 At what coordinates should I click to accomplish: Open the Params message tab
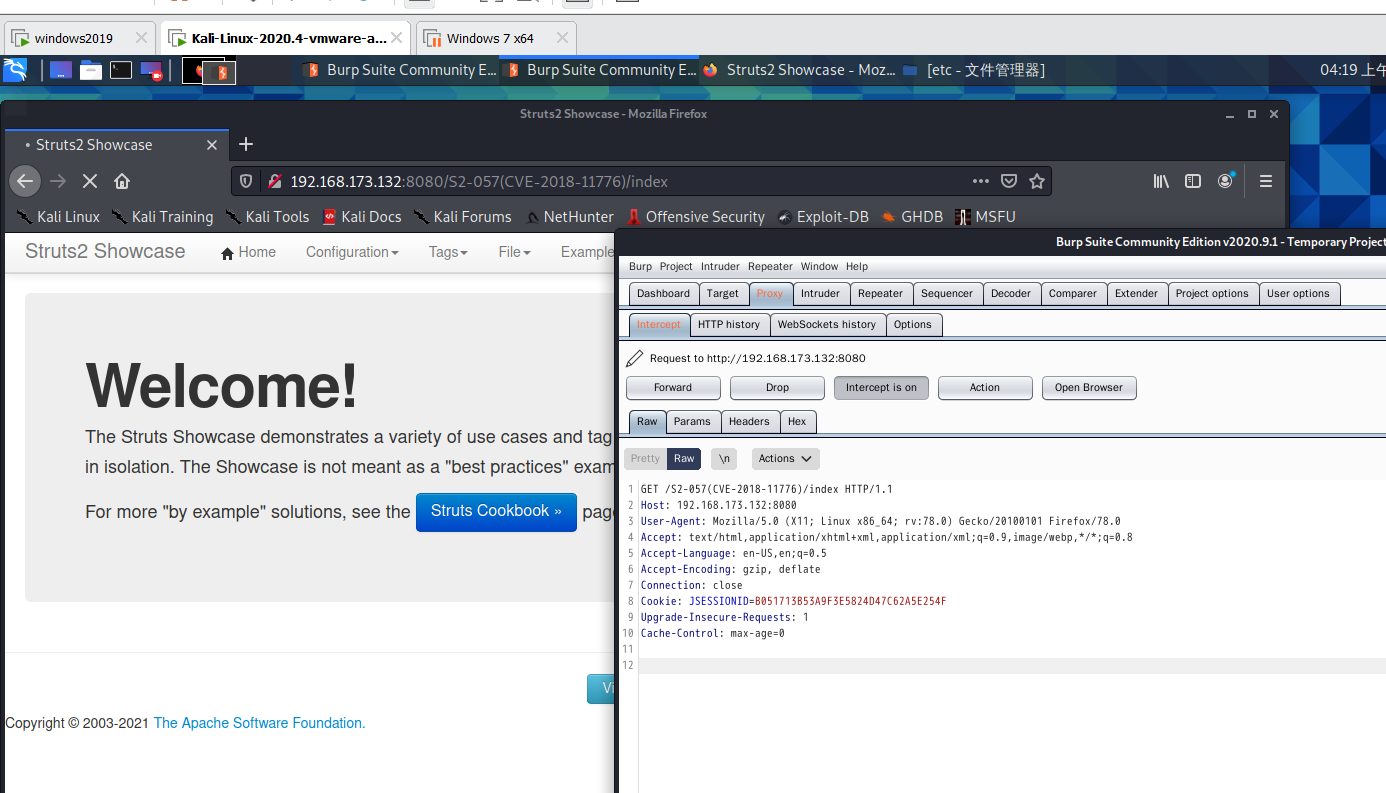pyautogui.click(x=692, y=422)
